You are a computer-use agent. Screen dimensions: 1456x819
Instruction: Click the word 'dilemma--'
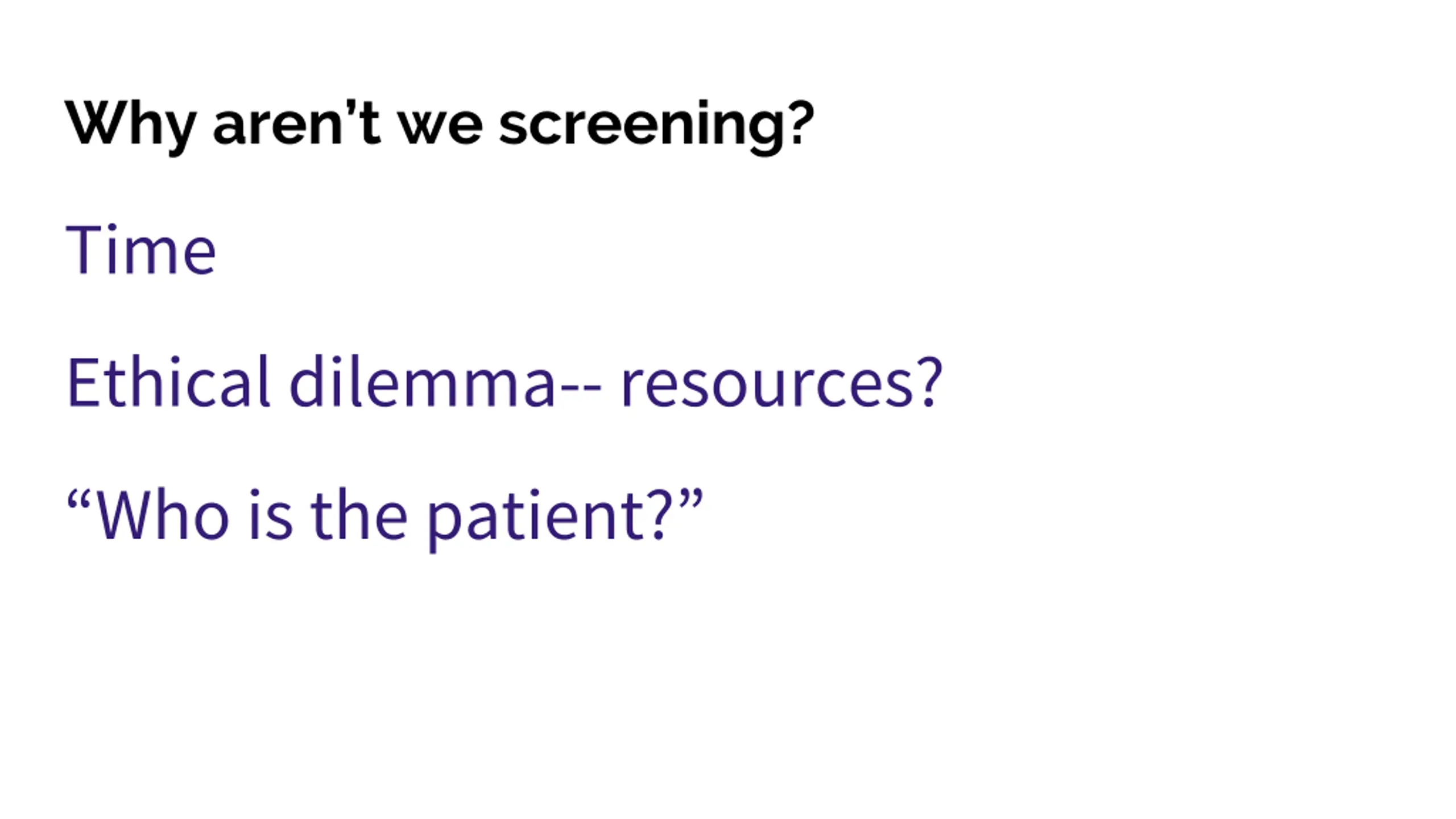(x=445, y=382)
